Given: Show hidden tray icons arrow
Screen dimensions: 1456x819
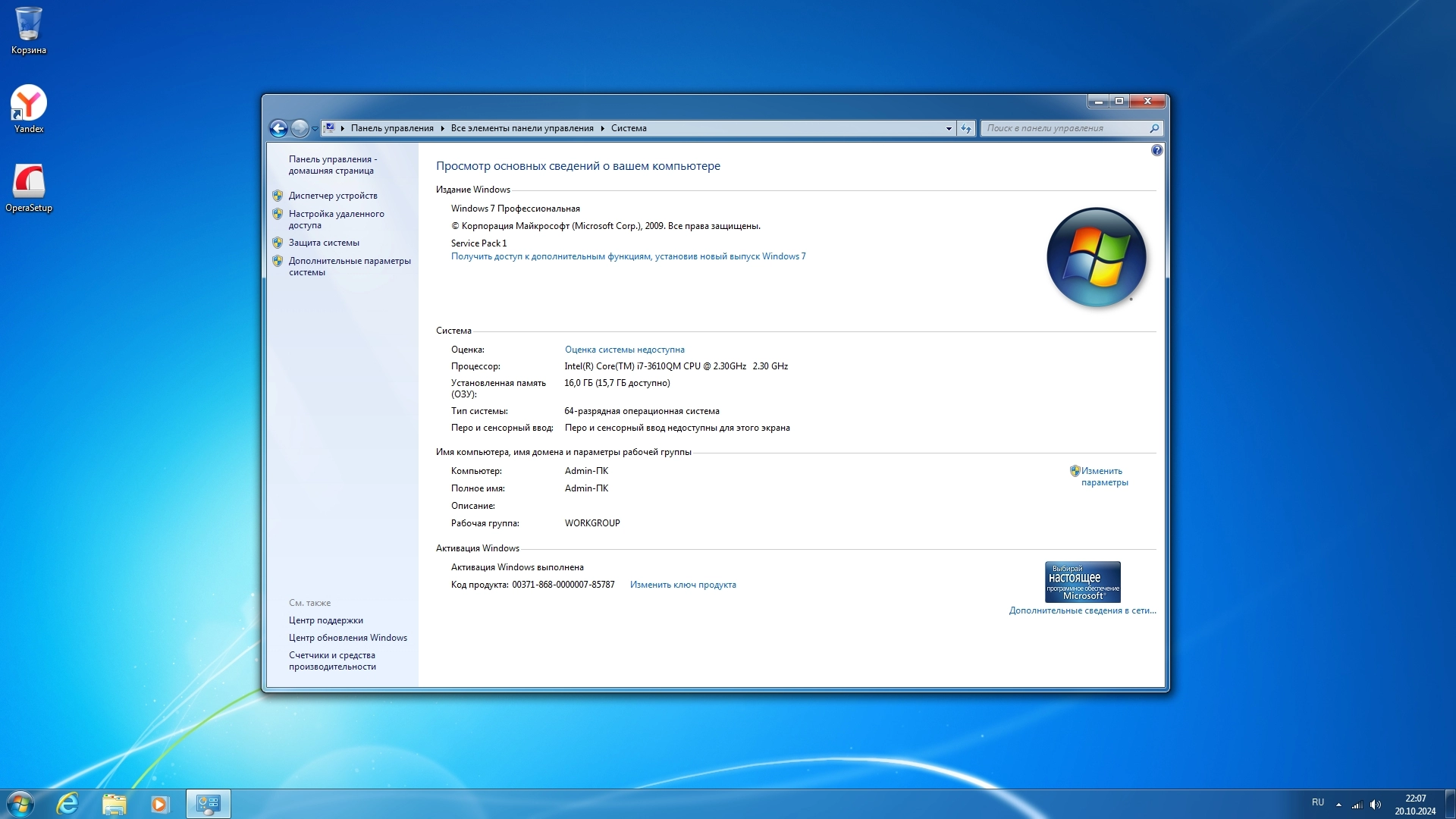Looking at the screenshot, I should click(x=1338, y=804).
